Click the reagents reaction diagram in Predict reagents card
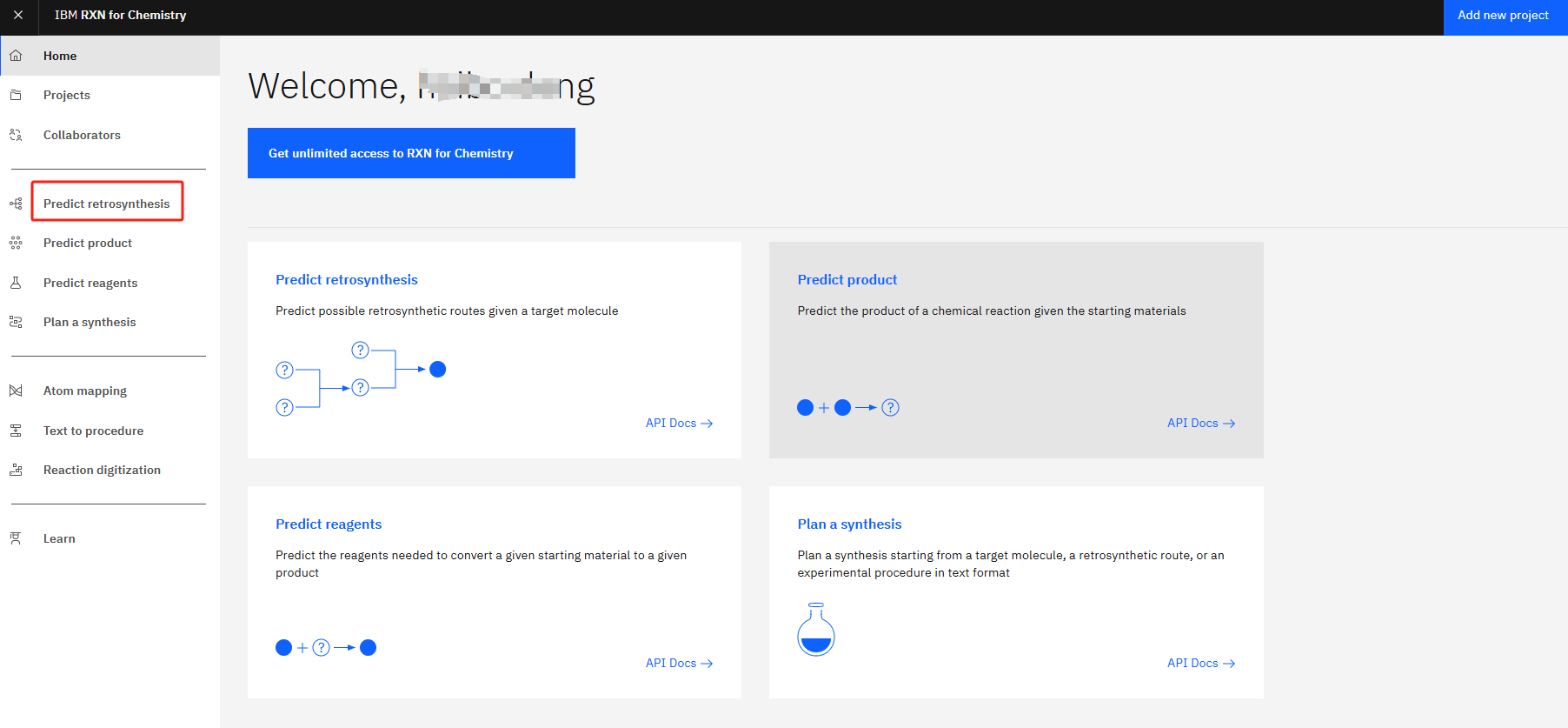Screen dimensions: 1568x728 pyautogui.click(x=326, y=647)
